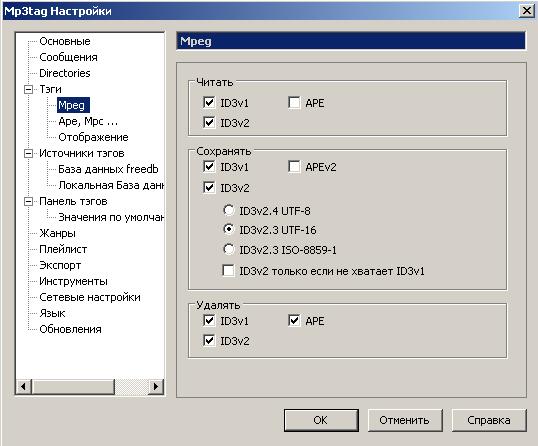Screen dimensions: 538x446
Task: Open Сообщения settings page
Action: (68, 57)
